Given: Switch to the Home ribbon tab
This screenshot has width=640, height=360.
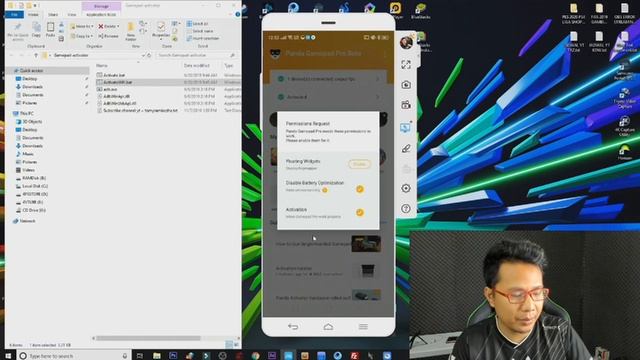Looking at the screenshot, I should 33,15.
